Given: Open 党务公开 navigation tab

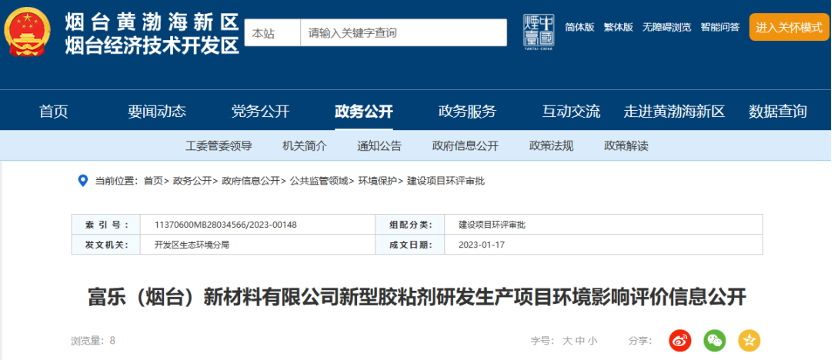Looking at the screenshot, I should click(x=261, y=112).
